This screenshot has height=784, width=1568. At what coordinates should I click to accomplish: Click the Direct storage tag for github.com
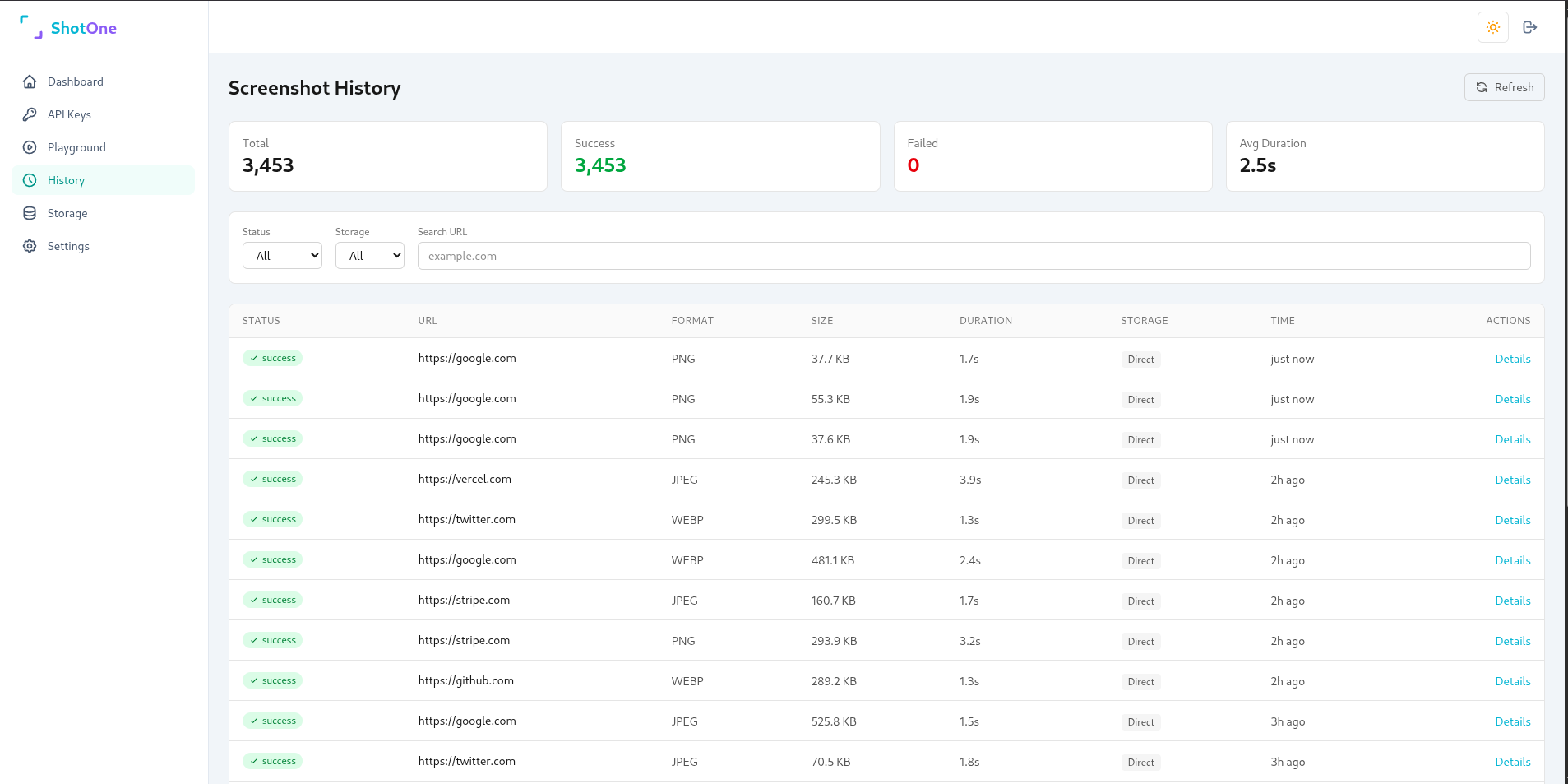click(x=1140, y=681)
